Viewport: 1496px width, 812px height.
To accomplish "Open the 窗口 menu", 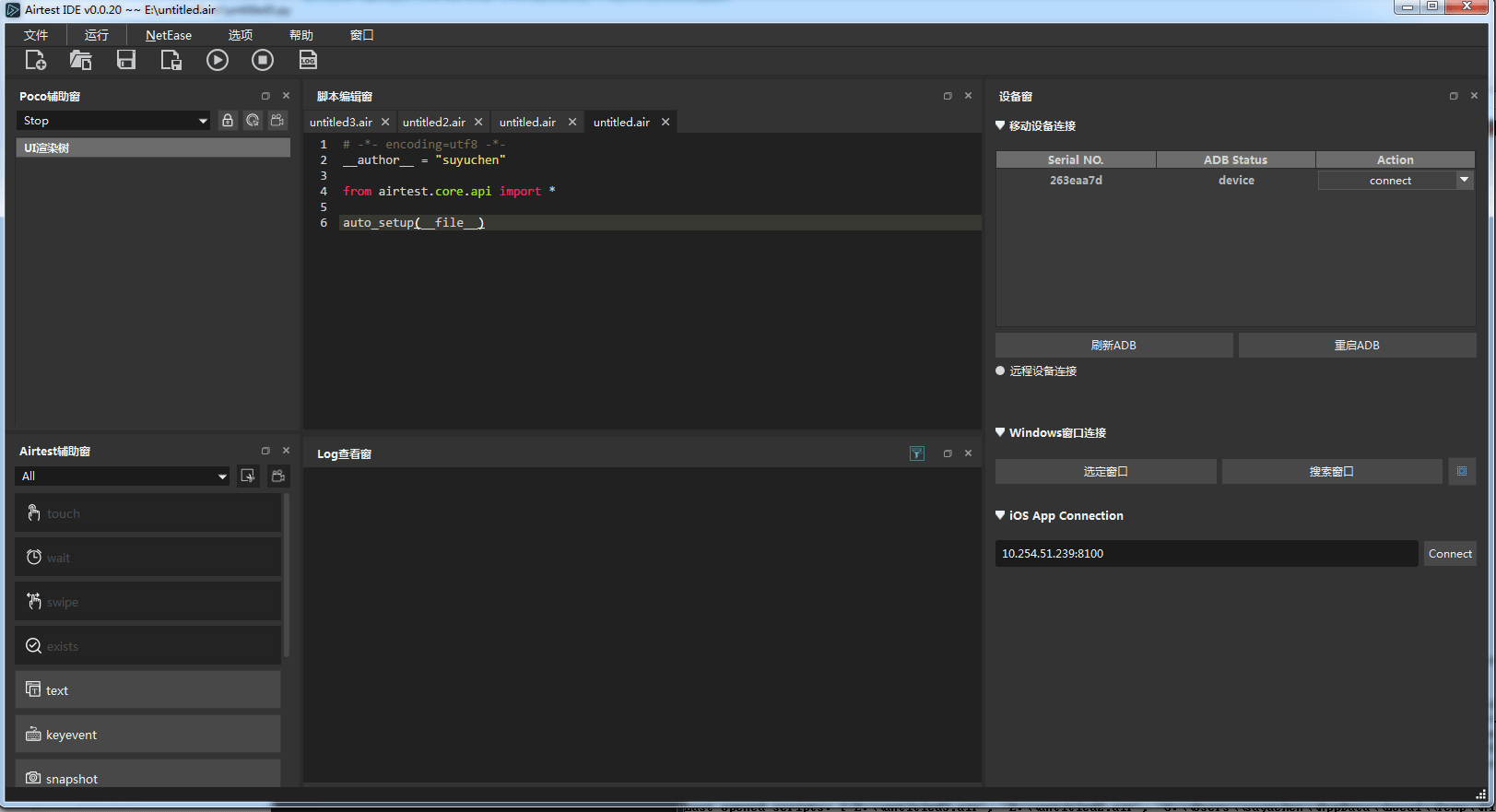I will 362,35.
